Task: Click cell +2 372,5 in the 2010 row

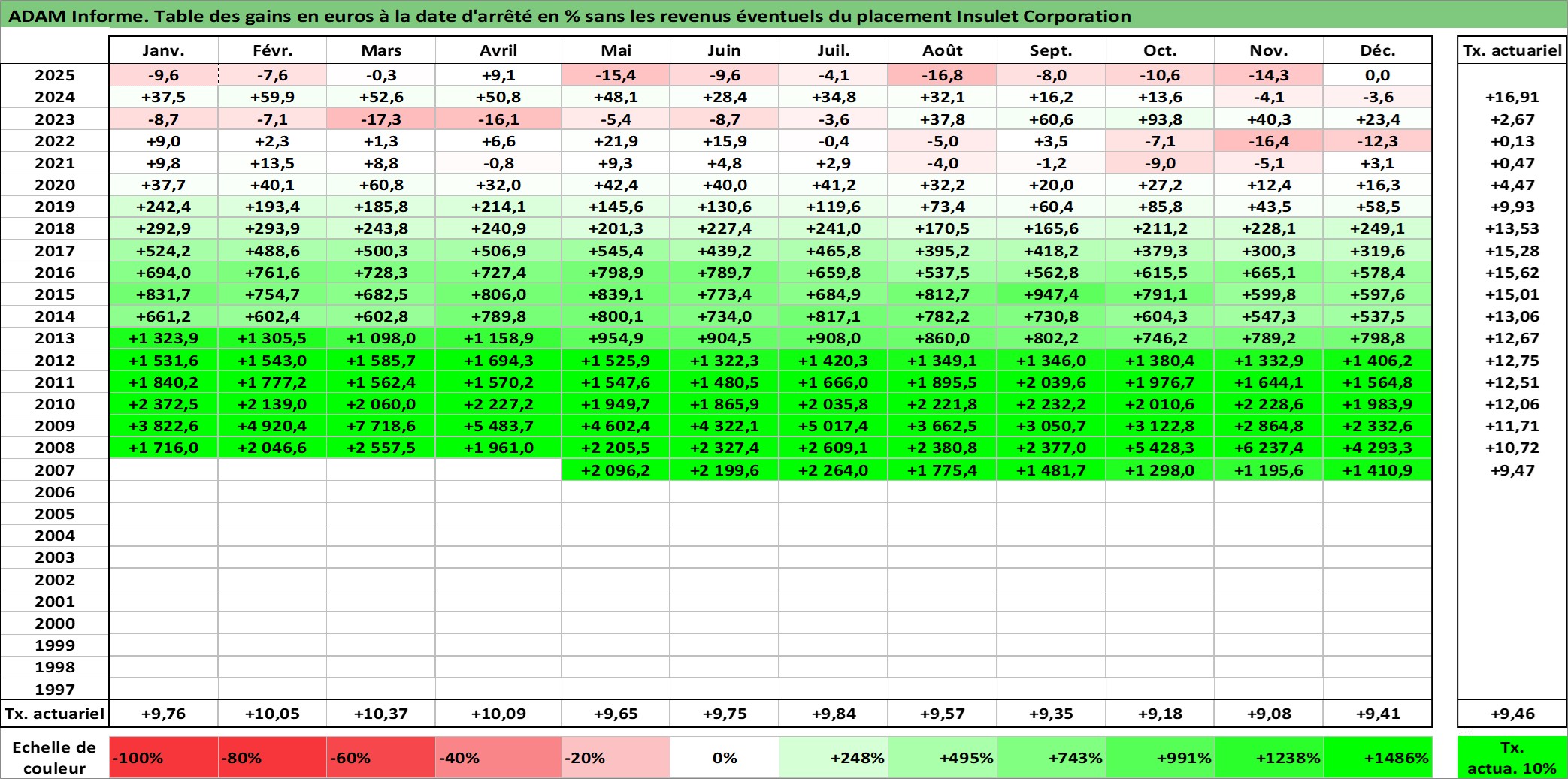Action: pos(163,404)
